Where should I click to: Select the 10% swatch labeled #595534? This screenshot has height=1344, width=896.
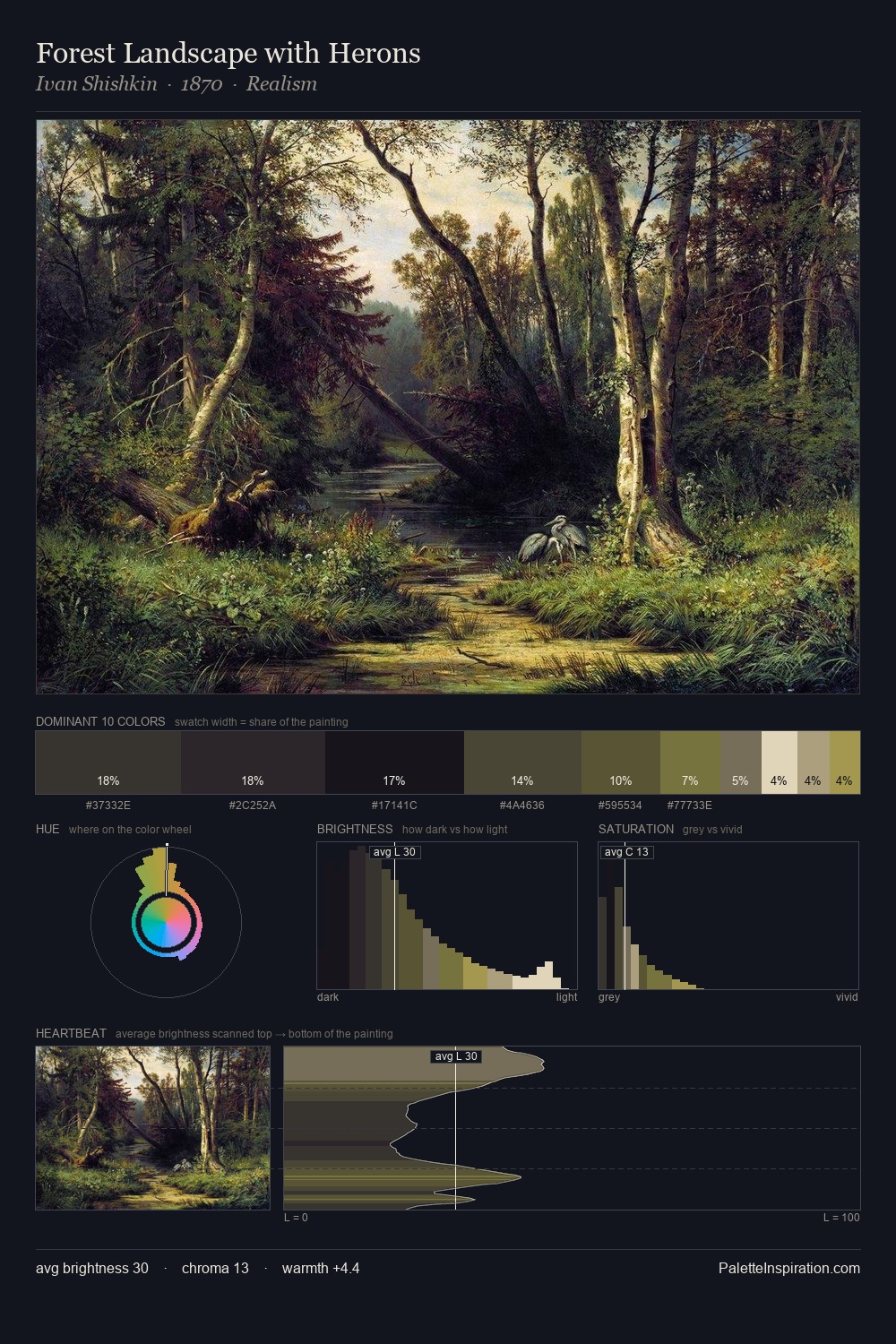(x=621, y=762)
